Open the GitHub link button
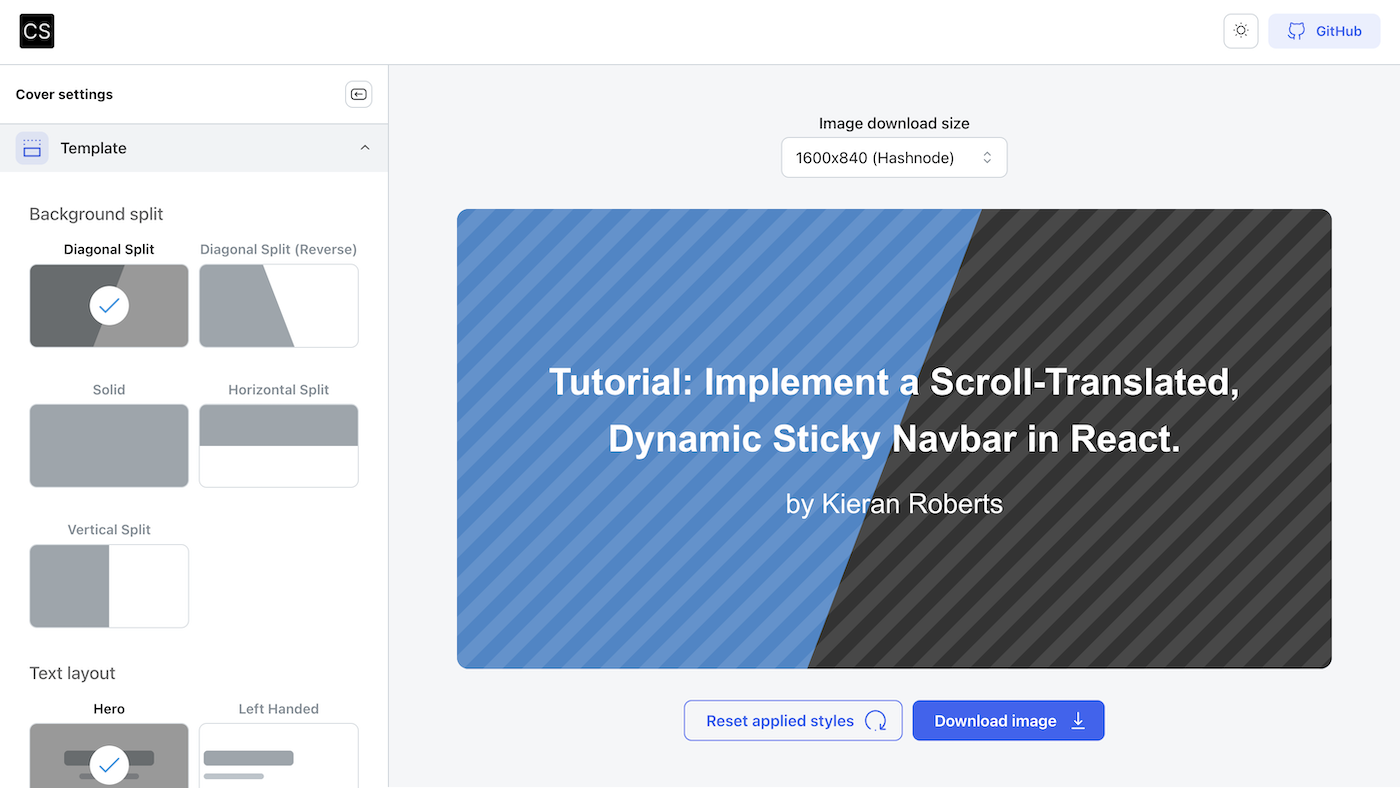The image size is (1400, 788). point(1324,31)
